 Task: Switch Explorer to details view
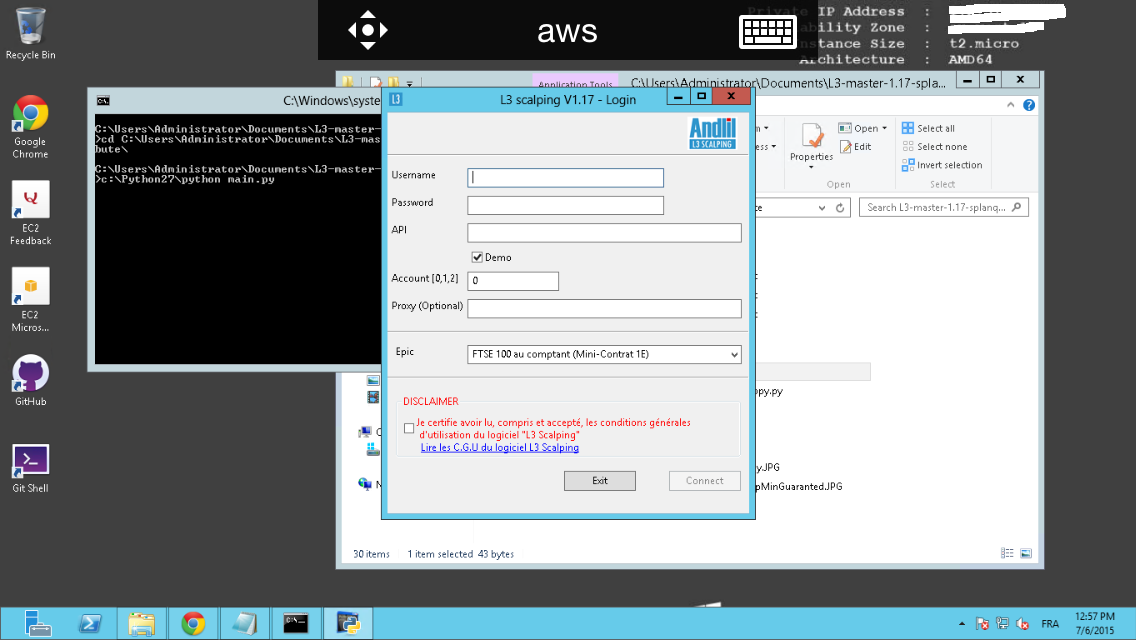(x=1007, y=553)
